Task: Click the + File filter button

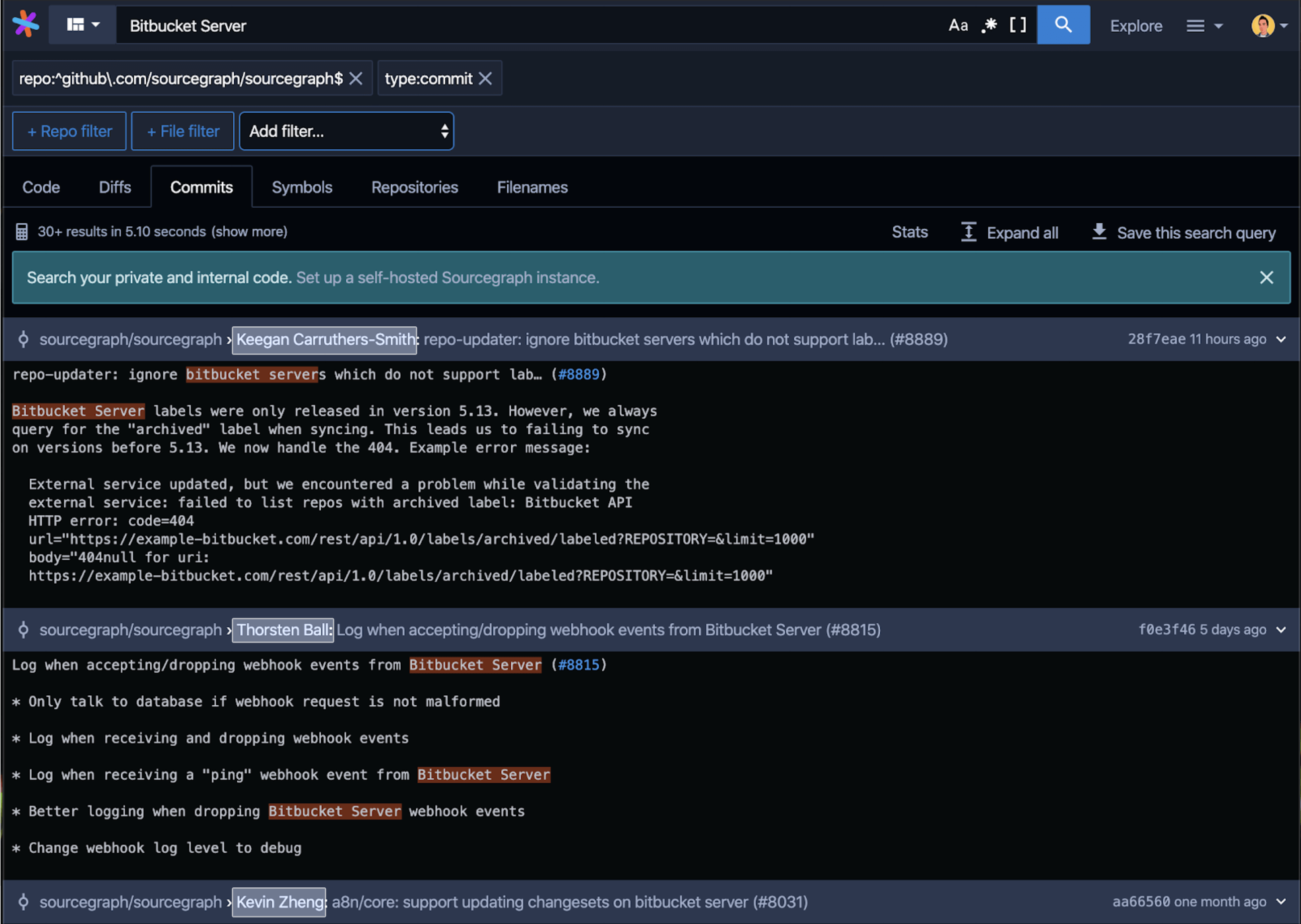Action: 182,131
